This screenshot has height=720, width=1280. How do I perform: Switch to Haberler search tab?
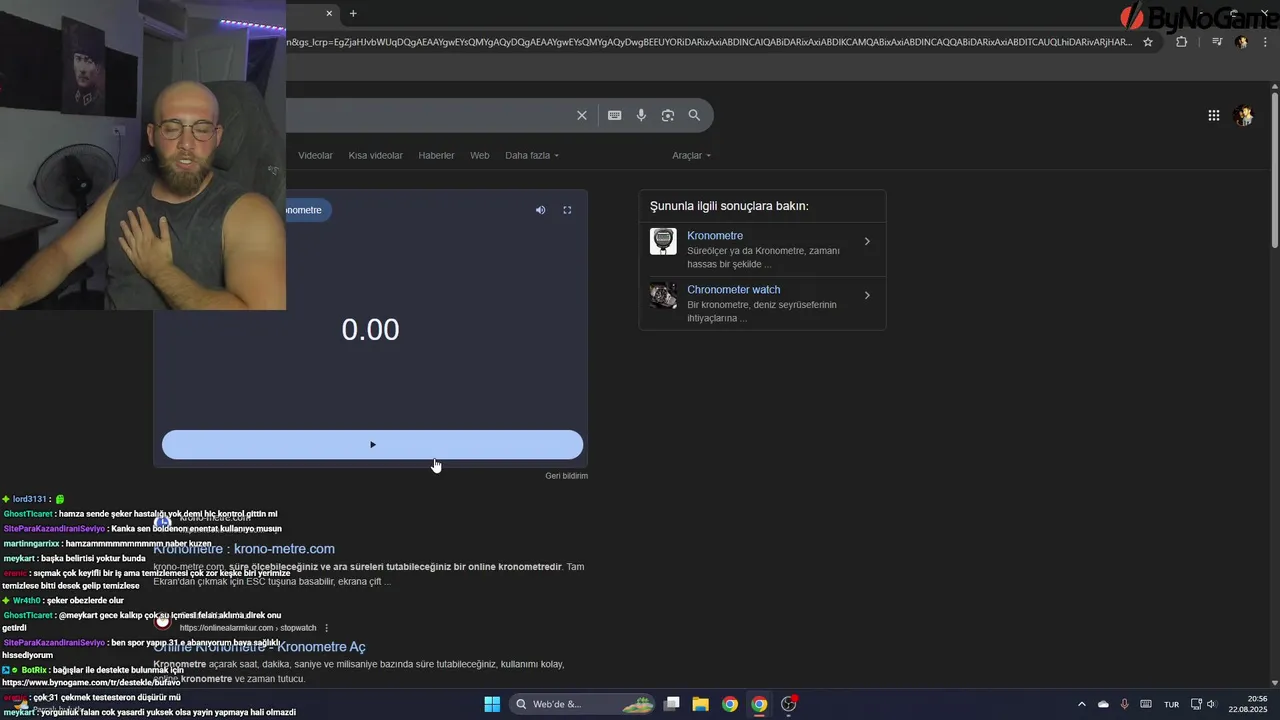(436, 155)
